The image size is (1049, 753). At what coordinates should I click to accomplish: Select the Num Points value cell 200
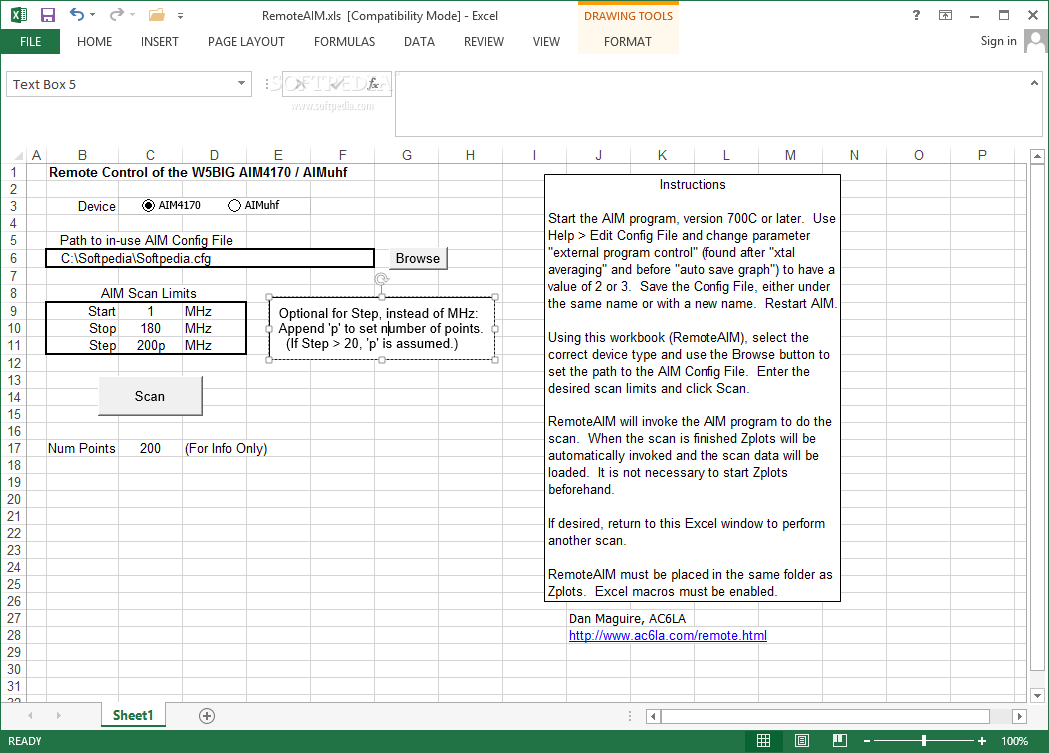(151, 448)
